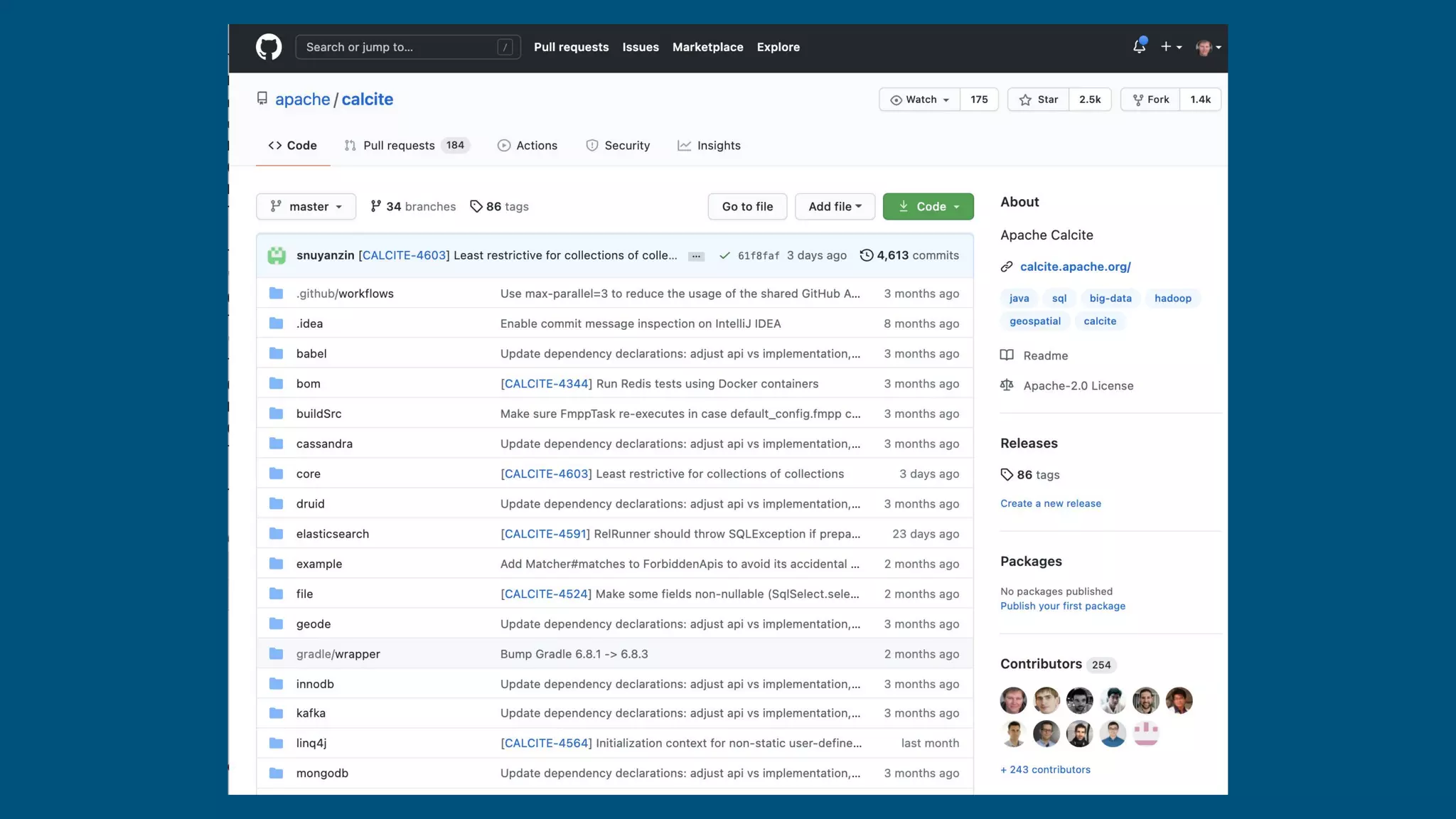Click Go to file button

click(x=747, y=206)
